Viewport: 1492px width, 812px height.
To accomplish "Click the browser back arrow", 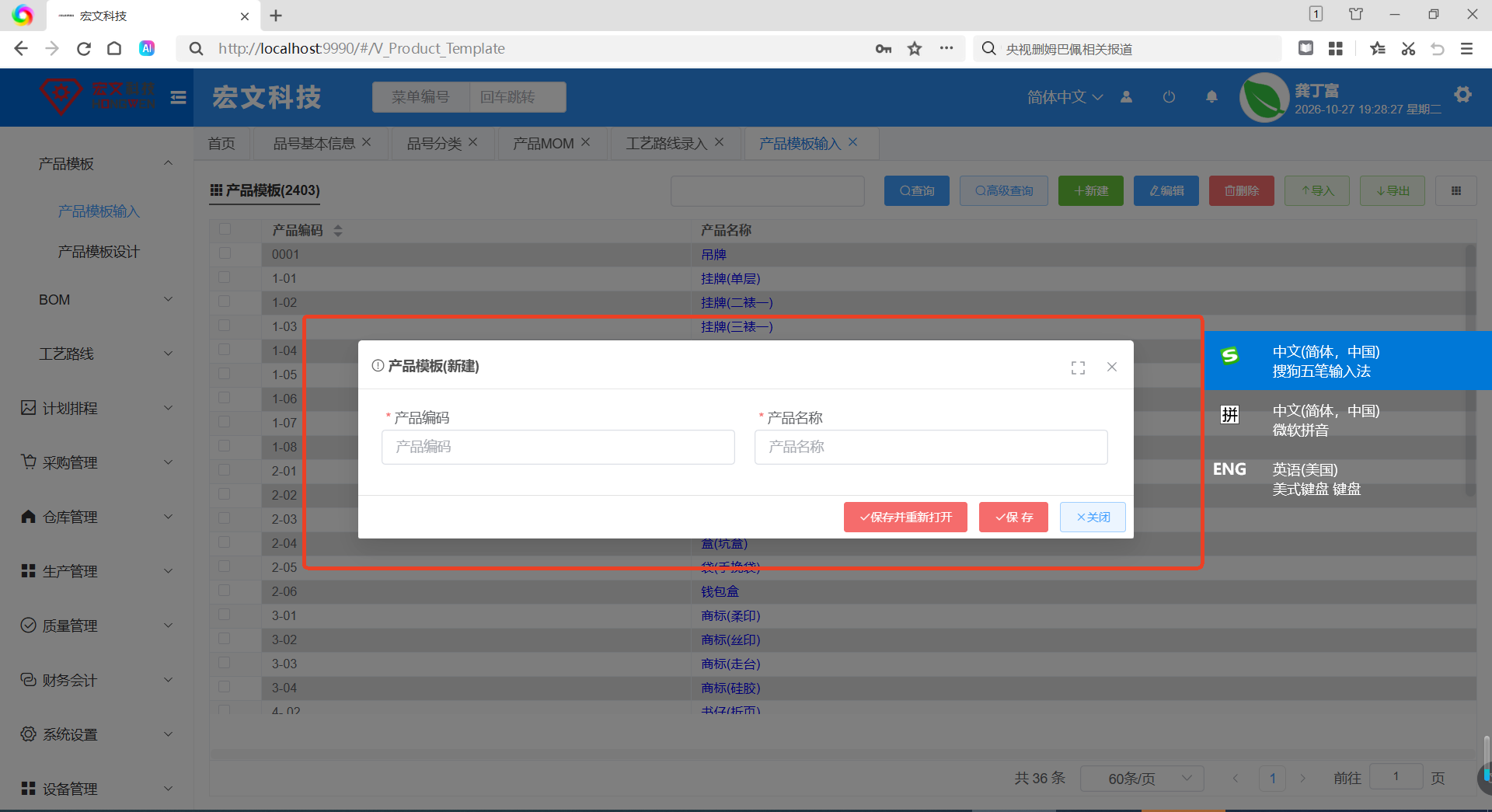I will point(21,49).
